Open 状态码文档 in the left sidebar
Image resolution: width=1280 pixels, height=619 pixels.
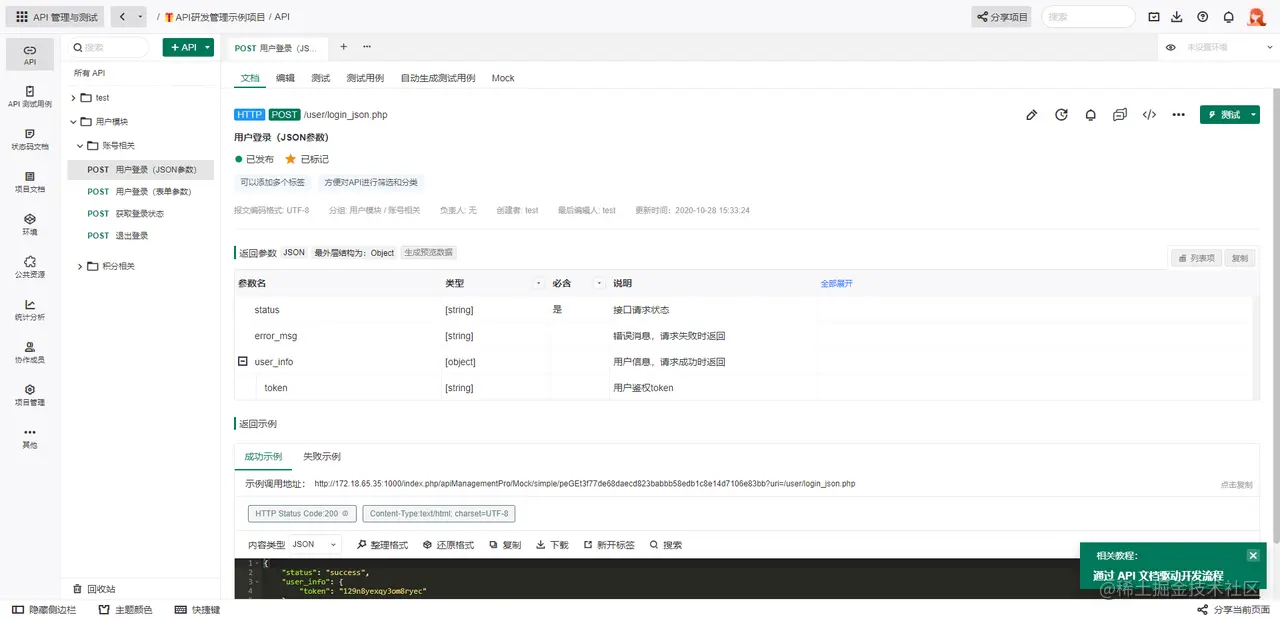(x=30, y=139)
